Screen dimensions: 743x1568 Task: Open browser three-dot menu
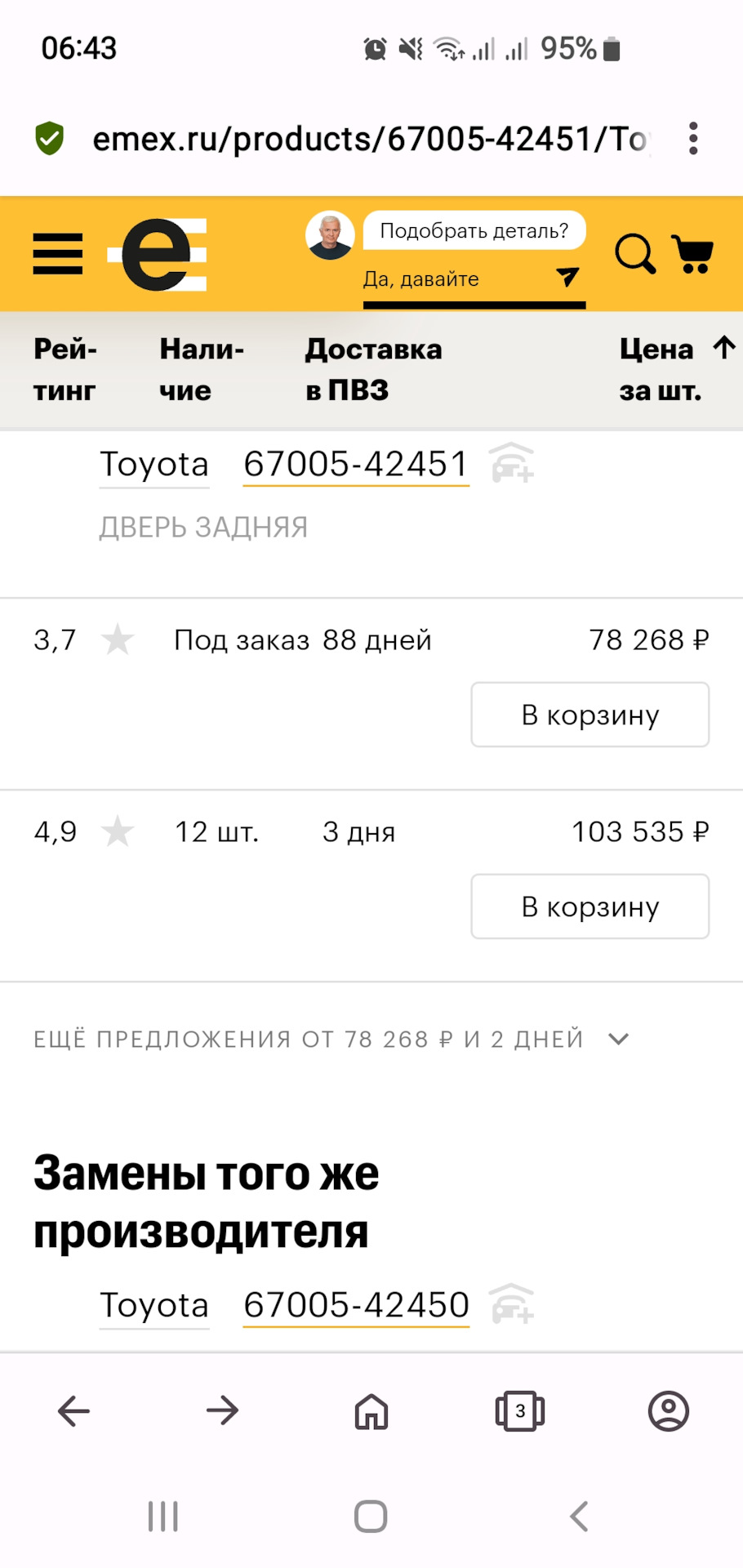click(693, 139)
